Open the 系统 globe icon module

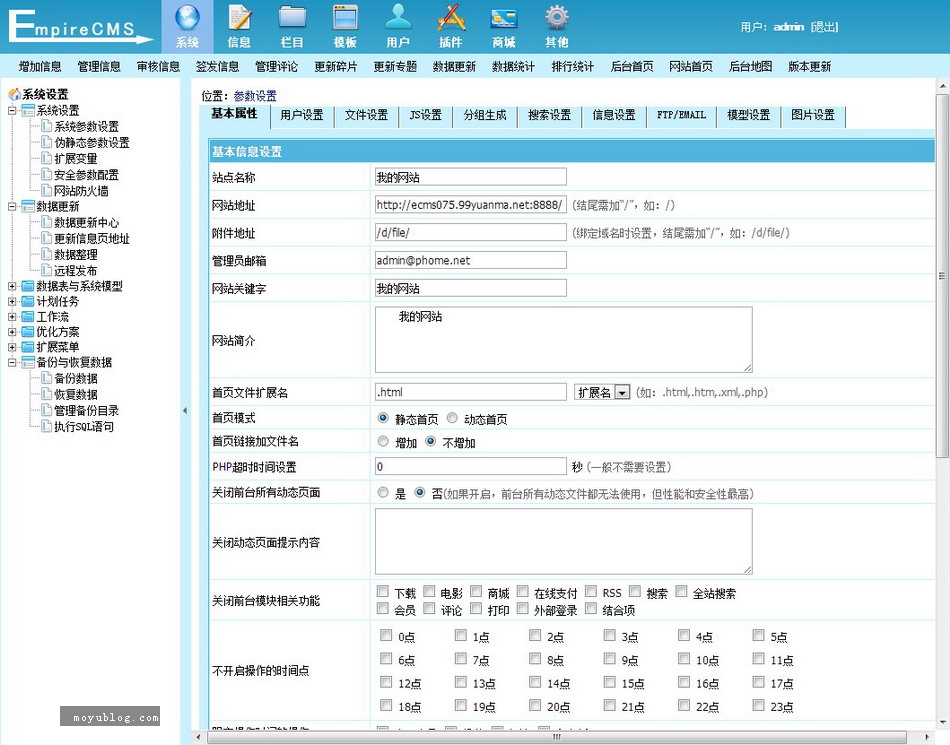click(187, 18)
